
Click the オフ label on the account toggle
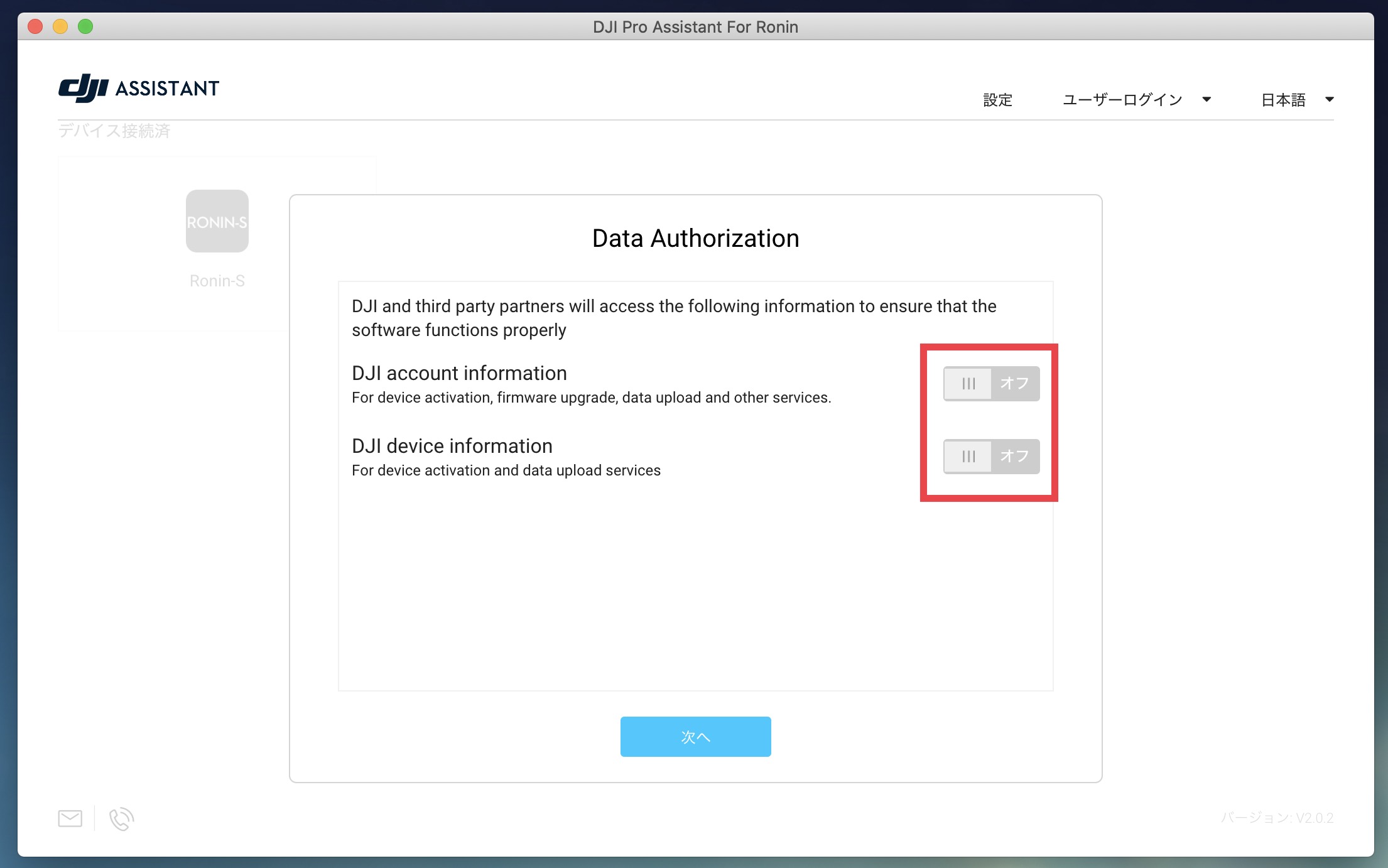pos(1014,383)
